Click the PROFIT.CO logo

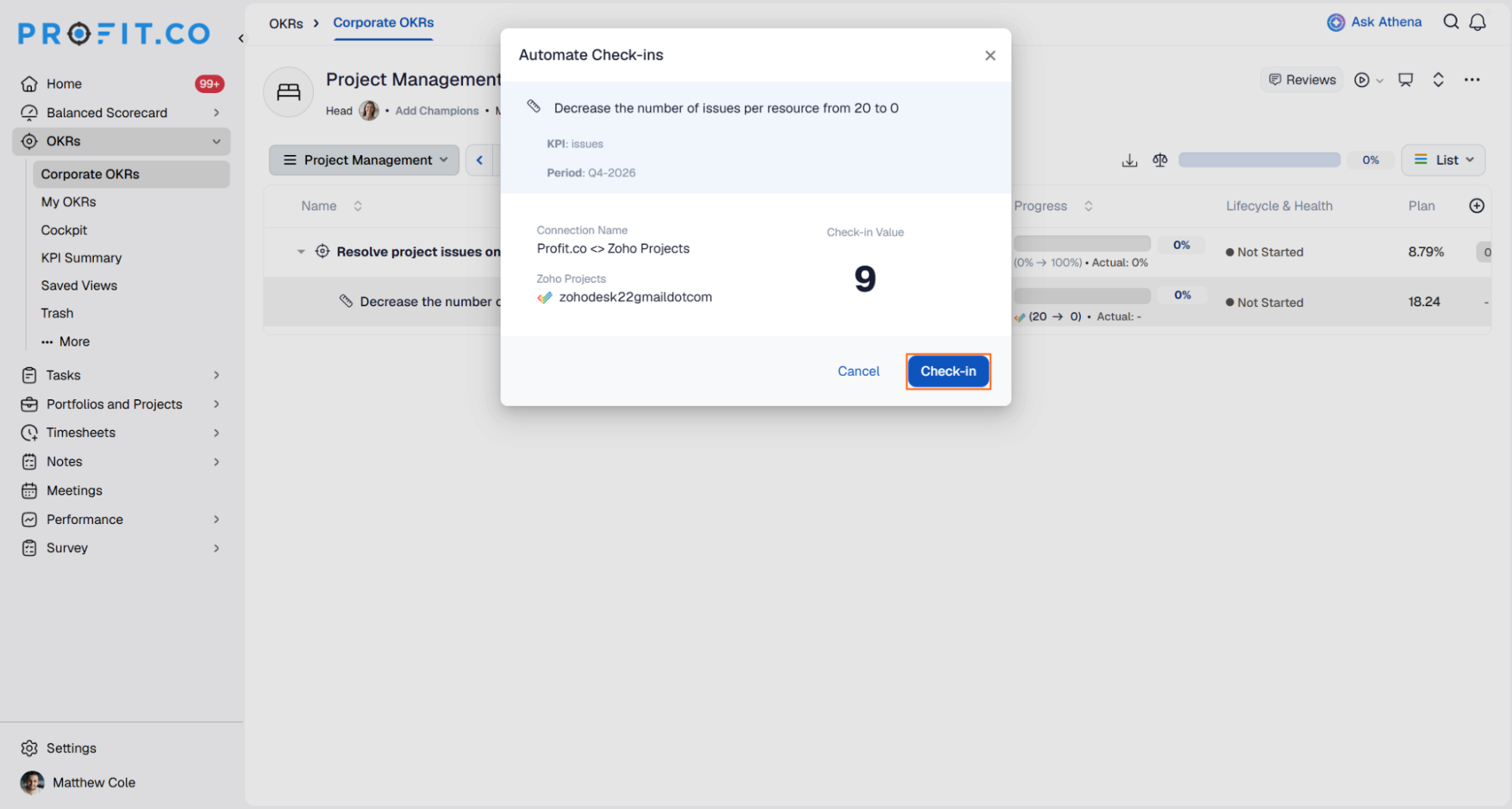[x=114, y=34]
